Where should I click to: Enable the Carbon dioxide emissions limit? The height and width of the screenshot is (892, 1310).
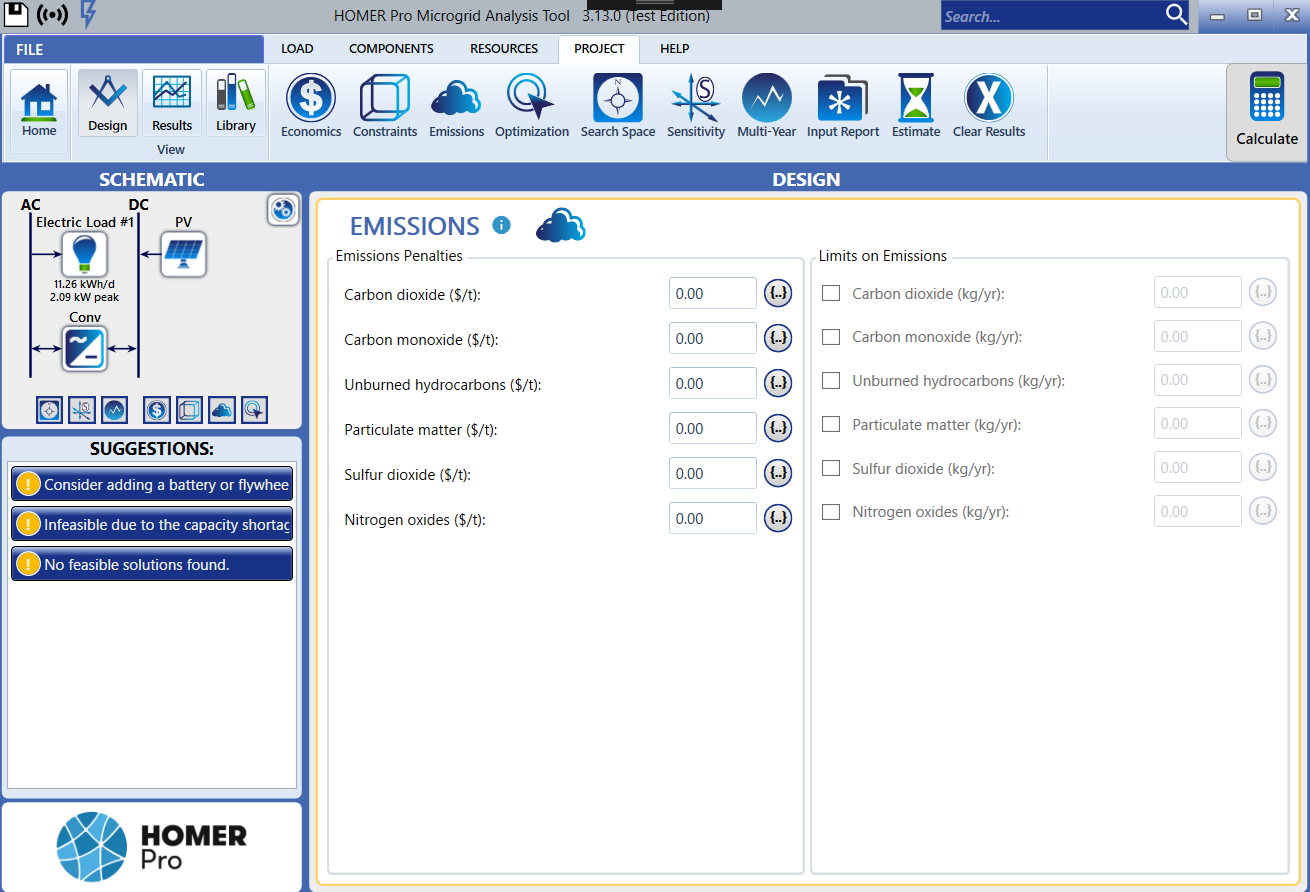[830, 292]
